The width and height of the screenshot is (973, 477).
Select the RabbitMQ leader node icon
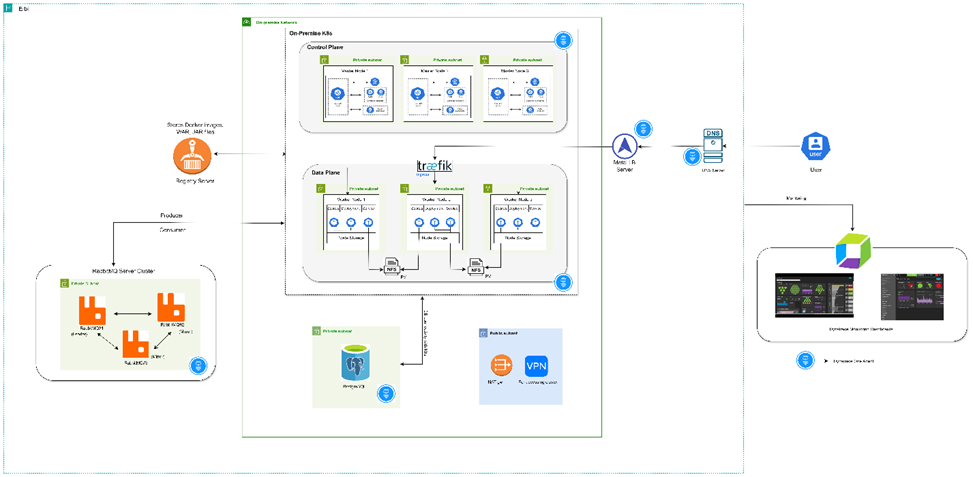click(92, 310)
